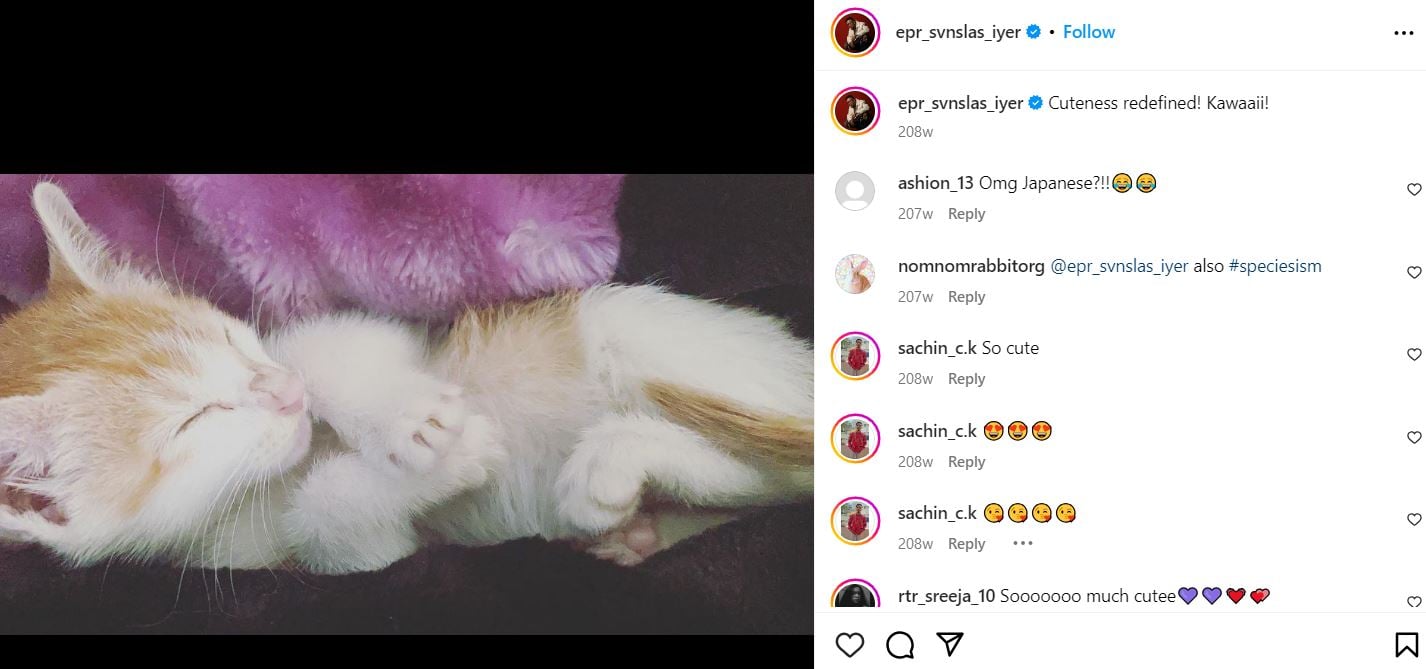This screenshot has width=1426, height=669.
Task: Open epr_svnslas_iyer header profile picture
Action: (855, 32)
